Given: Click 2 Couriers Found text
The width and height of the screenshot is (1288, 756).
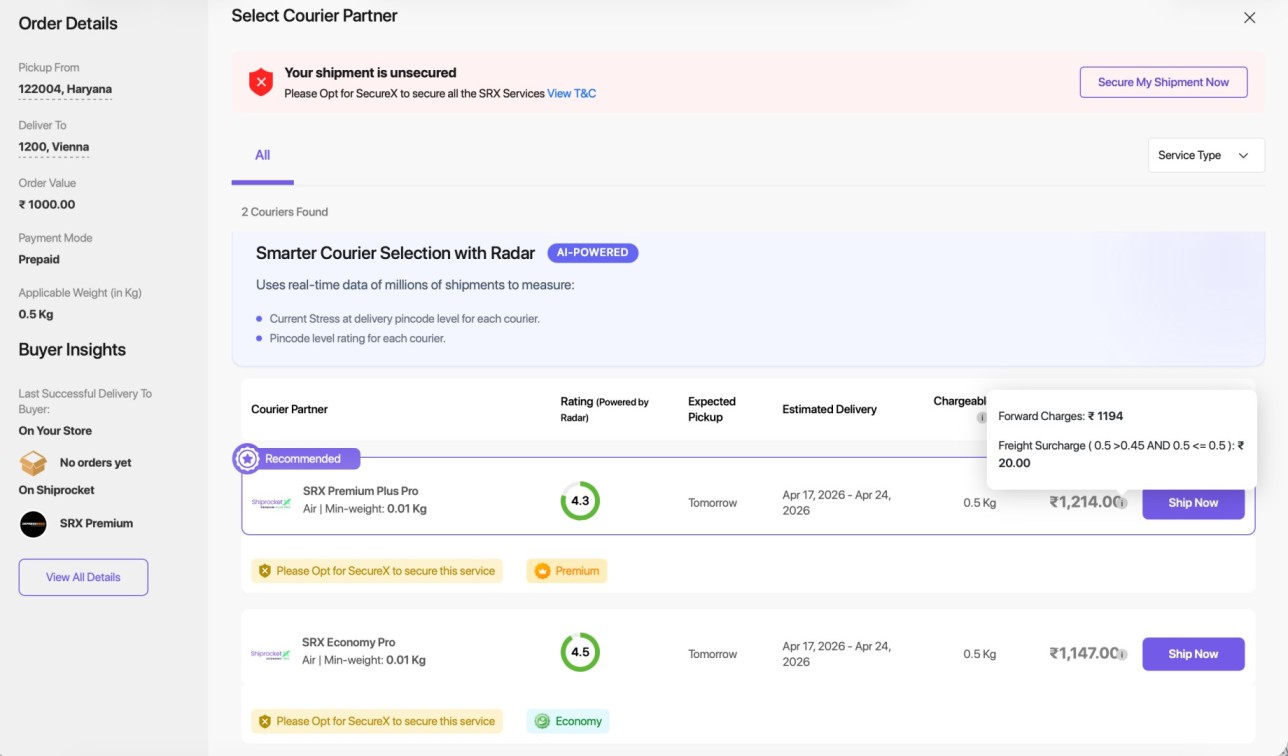Looking at the screenshot, I should pos(285,212).
